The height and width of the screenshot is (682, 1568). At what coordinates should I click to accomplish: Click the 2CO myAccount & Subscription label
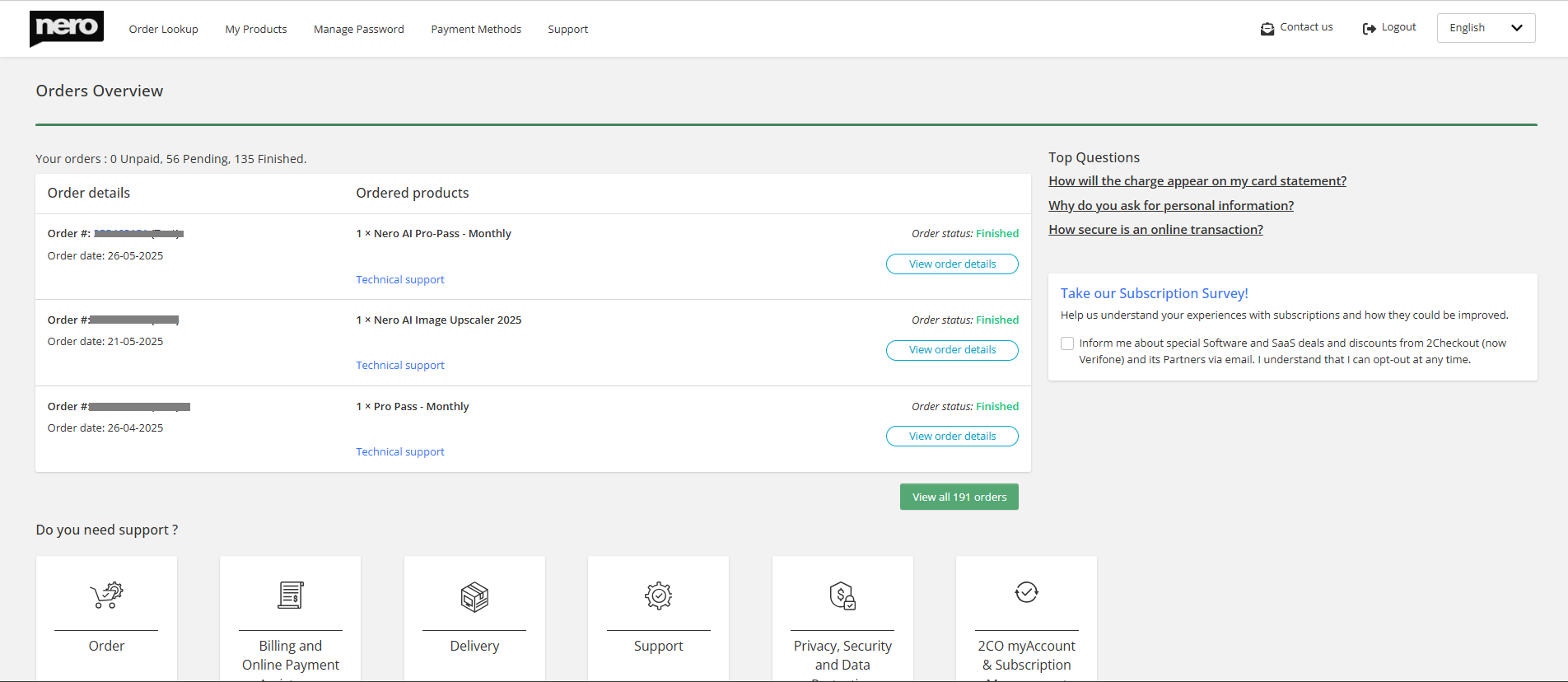1026,656
